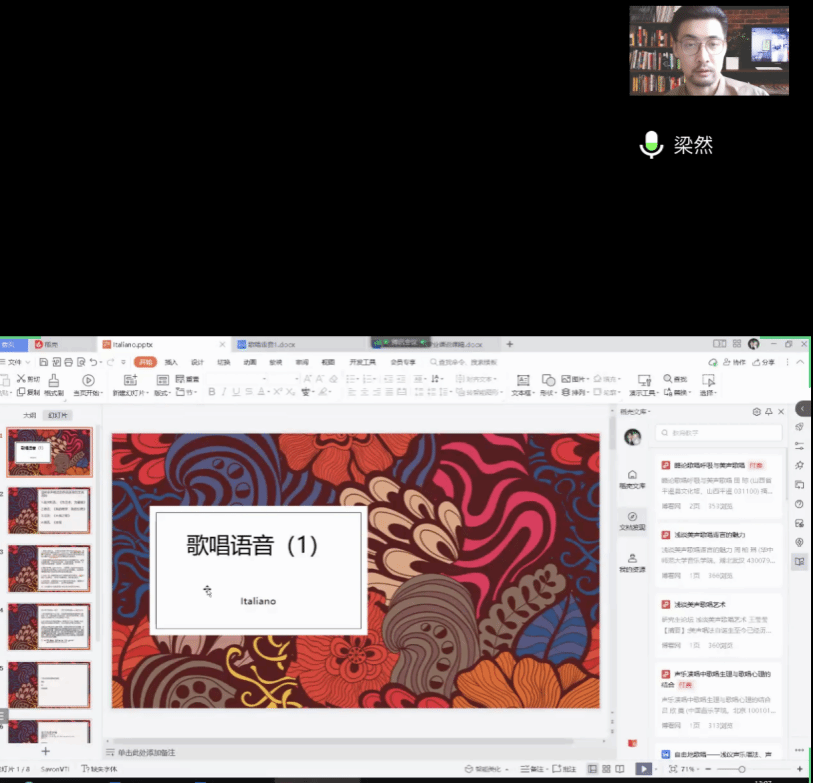Click the Shapes (形状) icon
Image resolution: width=826 pixels, height=783 pixels.
pyautogui.click(x=548, y=380)
